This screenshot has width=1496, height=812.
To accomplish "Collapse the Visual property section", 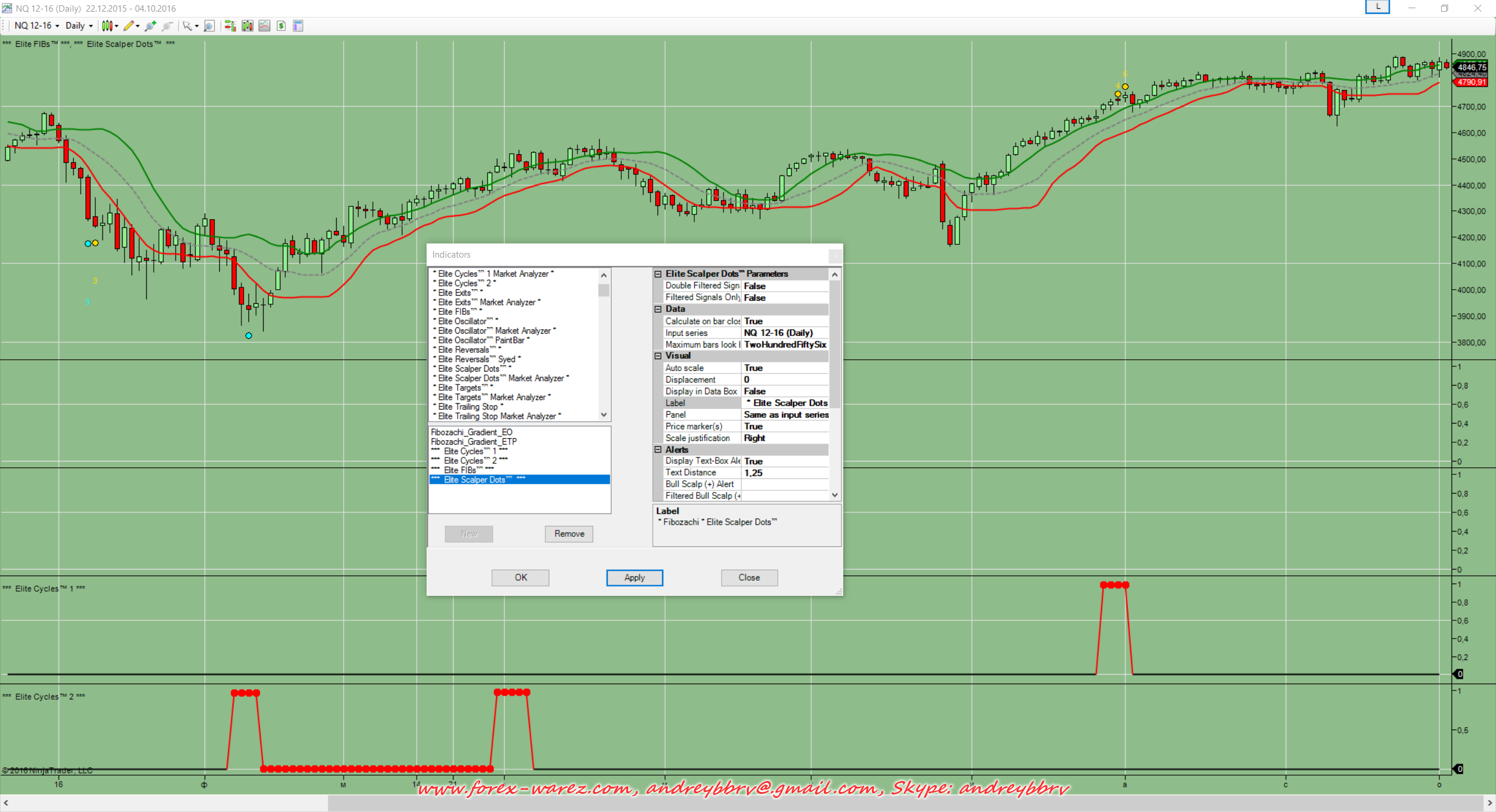I will [x=658, y=356].
